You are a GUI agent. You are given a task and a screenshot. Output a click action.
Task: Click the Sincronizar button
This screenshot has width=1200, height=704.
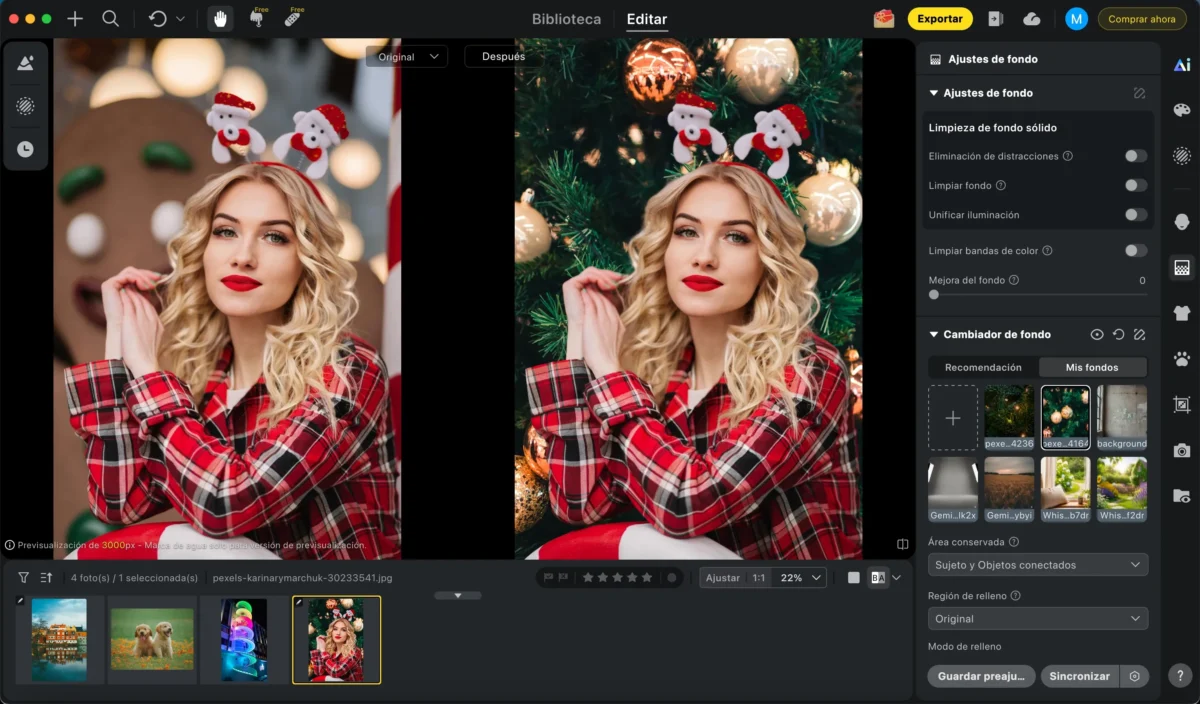pyautogui.click(x=1079, y=676)
